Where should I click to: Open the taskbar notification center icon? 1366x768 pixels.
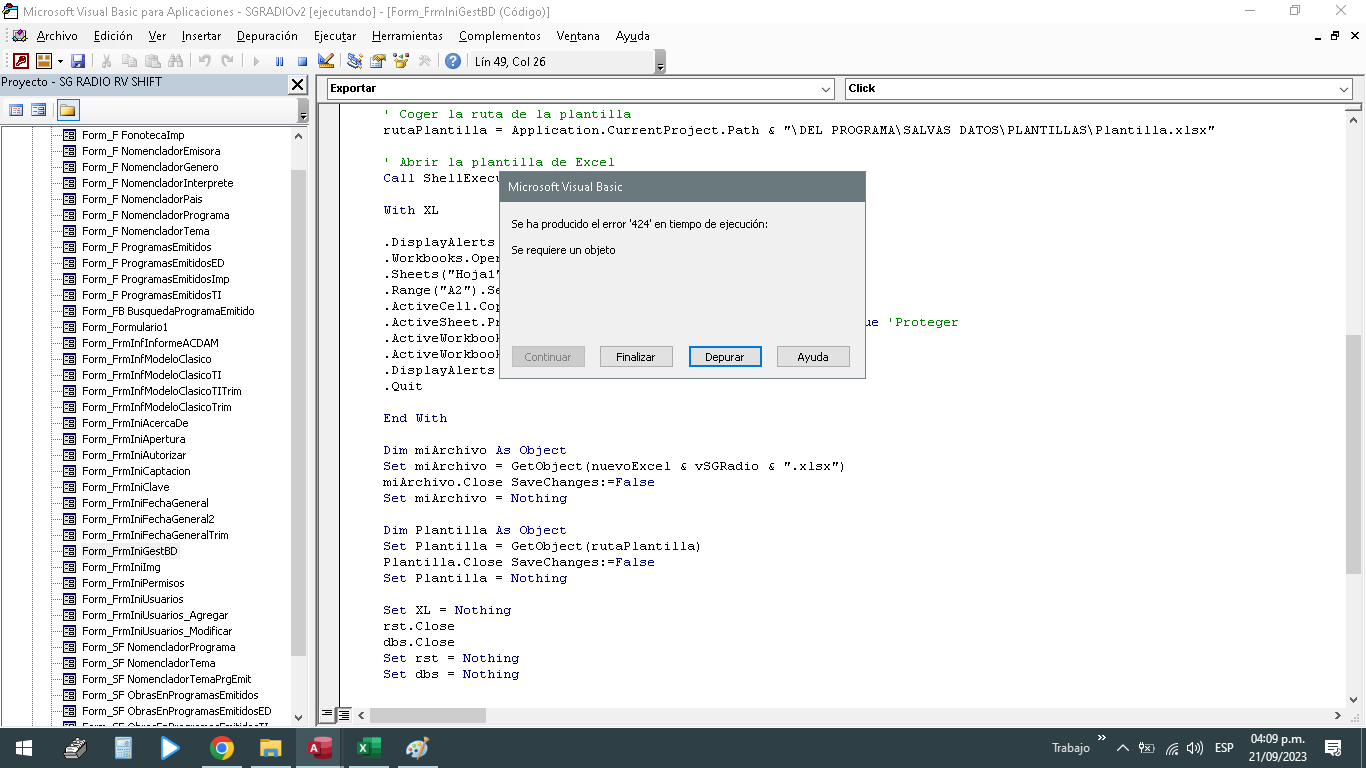1333,748
